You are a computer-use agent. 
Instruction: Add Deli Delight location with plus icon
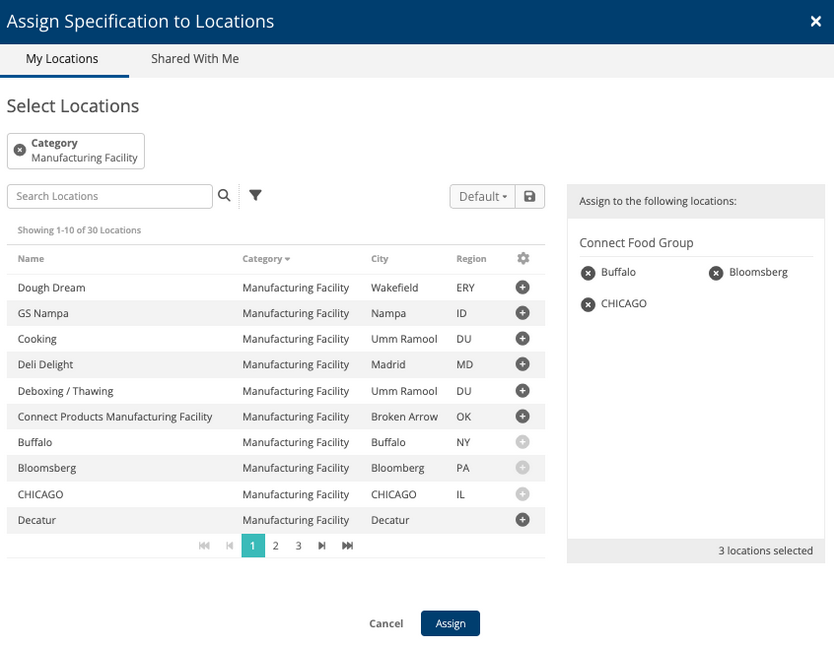pos(522,365)
